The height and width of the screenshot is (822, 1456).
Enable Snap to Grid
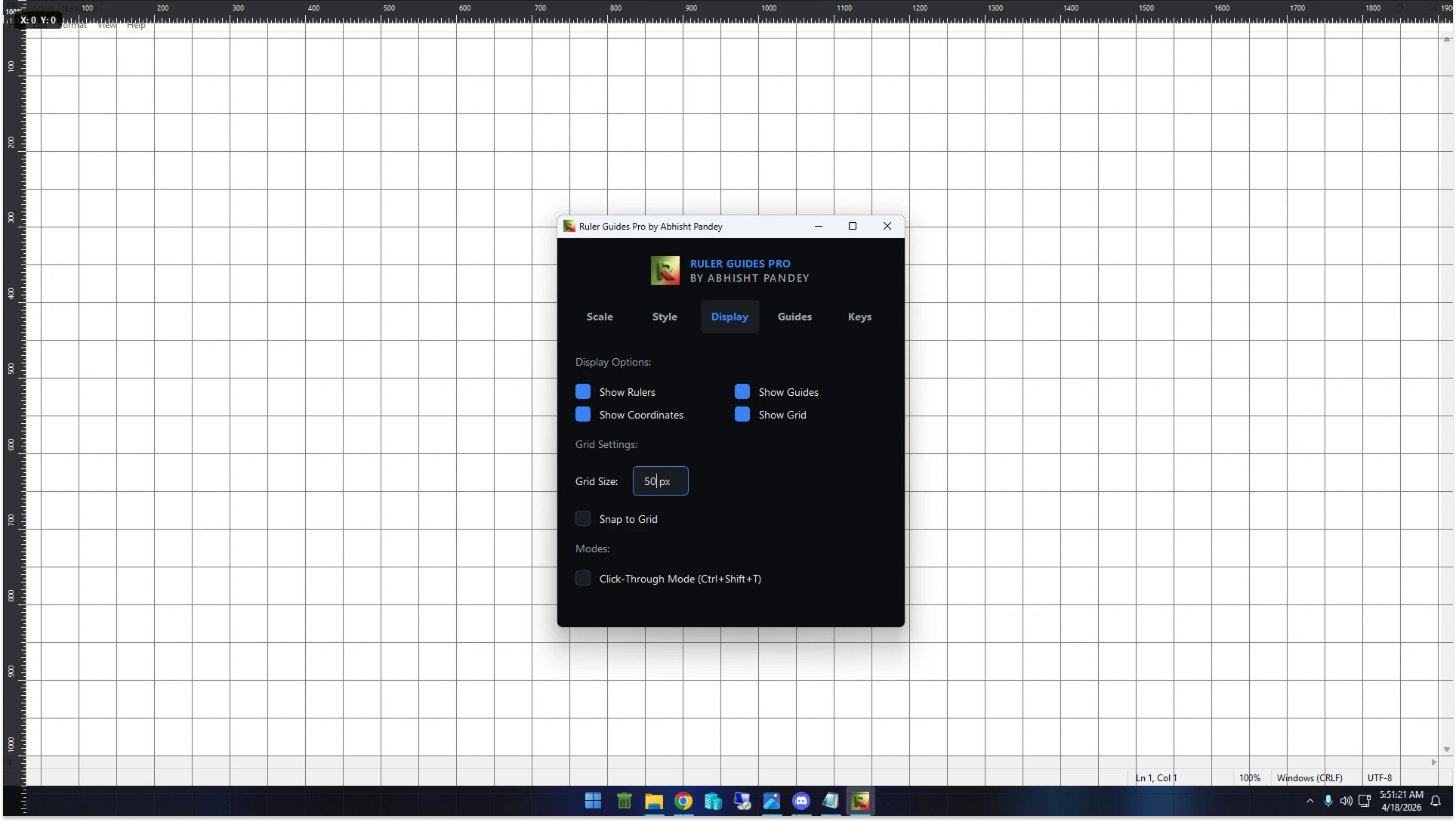coord(583,518)
